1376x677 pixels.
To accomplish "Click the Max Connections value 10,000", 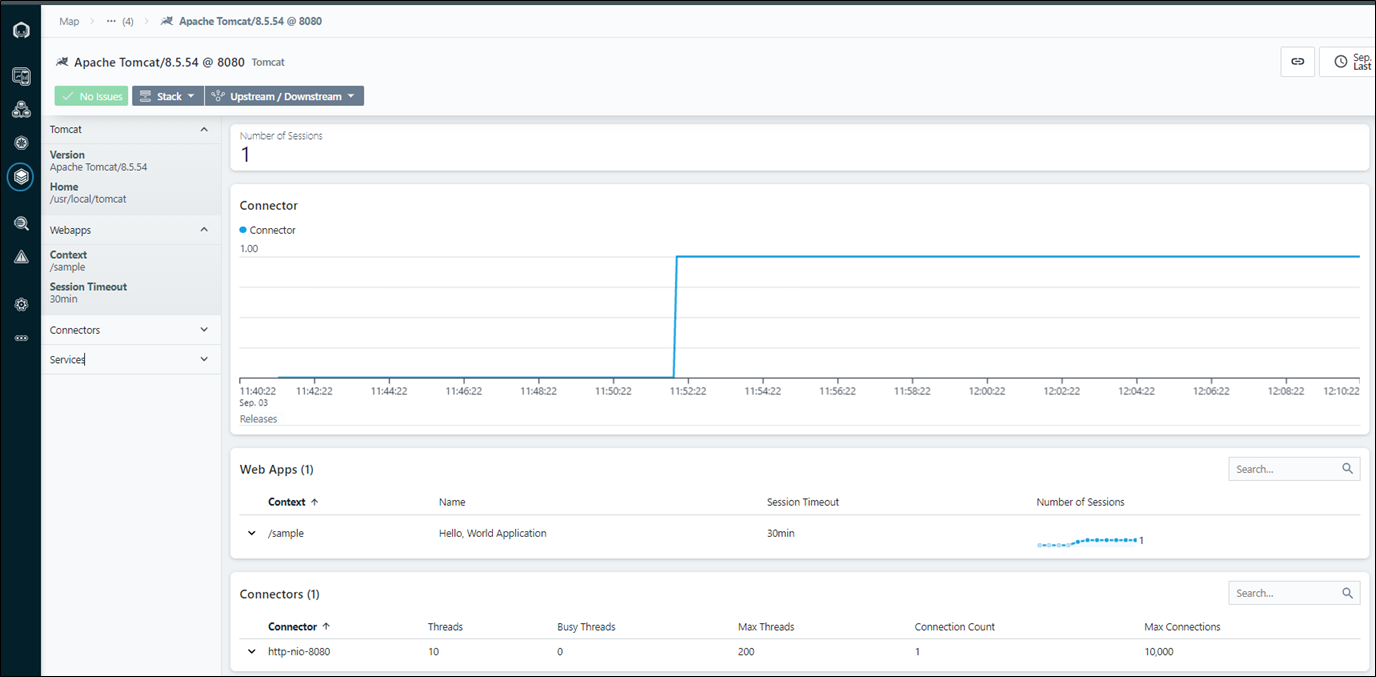I will pyautogui.click(x=1159, y=652).
